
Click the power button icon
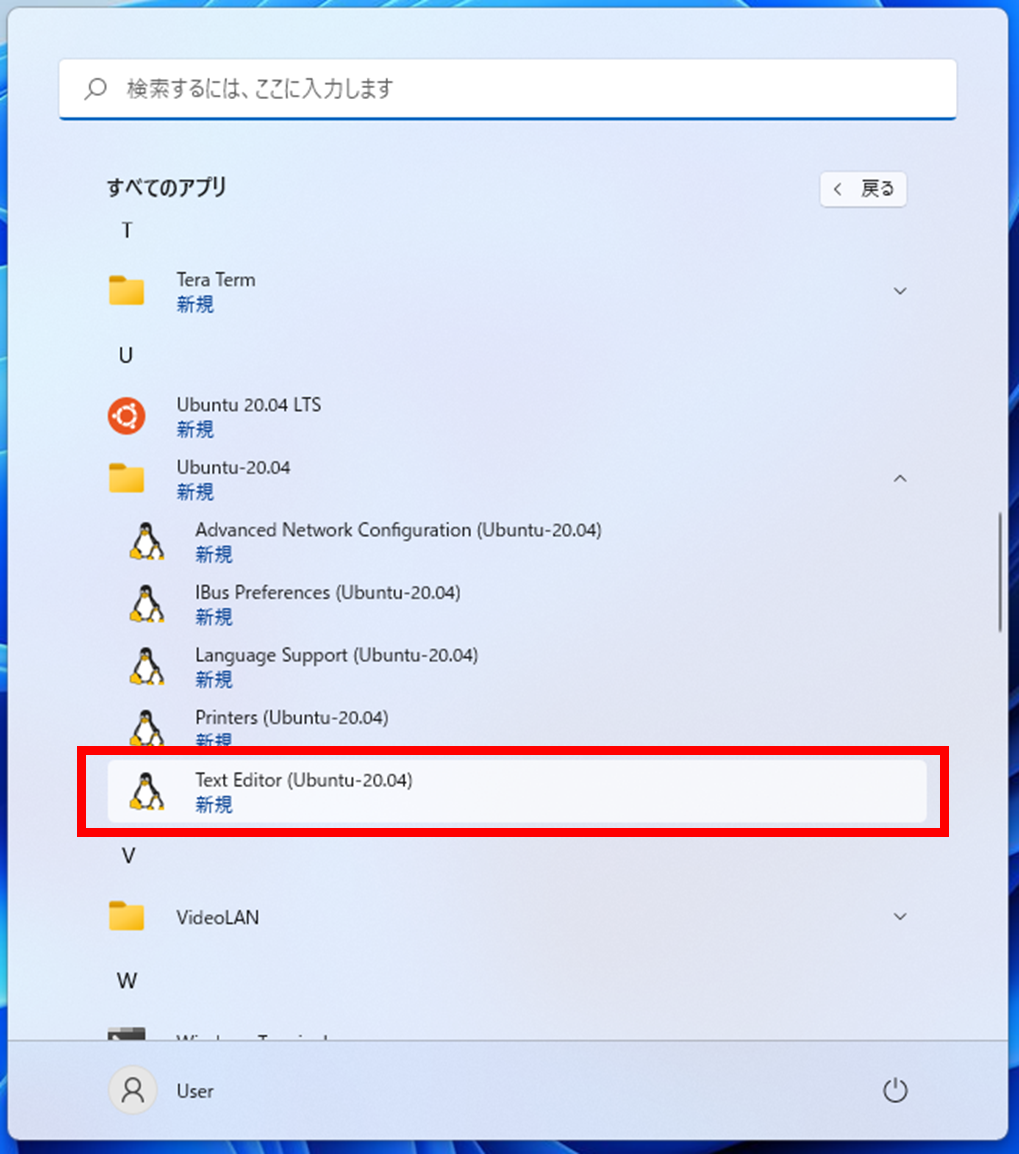895,1090
